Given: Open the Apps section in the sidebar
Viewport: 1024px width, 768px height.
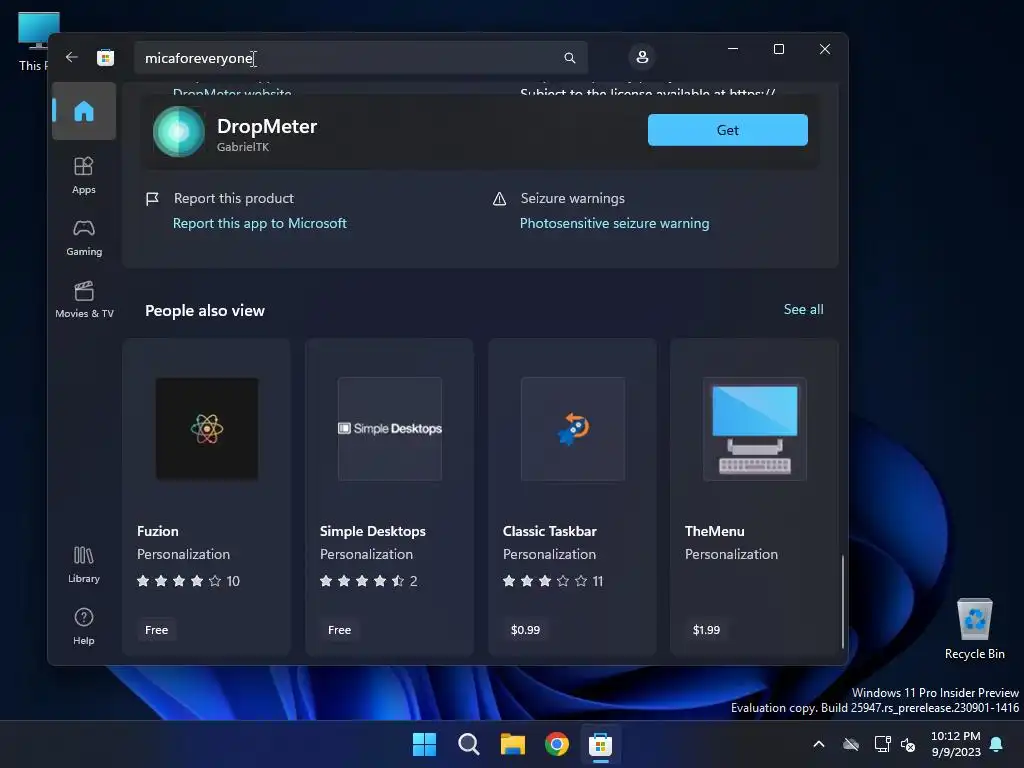Looking at the screenshot, I should tap(84, 176).
